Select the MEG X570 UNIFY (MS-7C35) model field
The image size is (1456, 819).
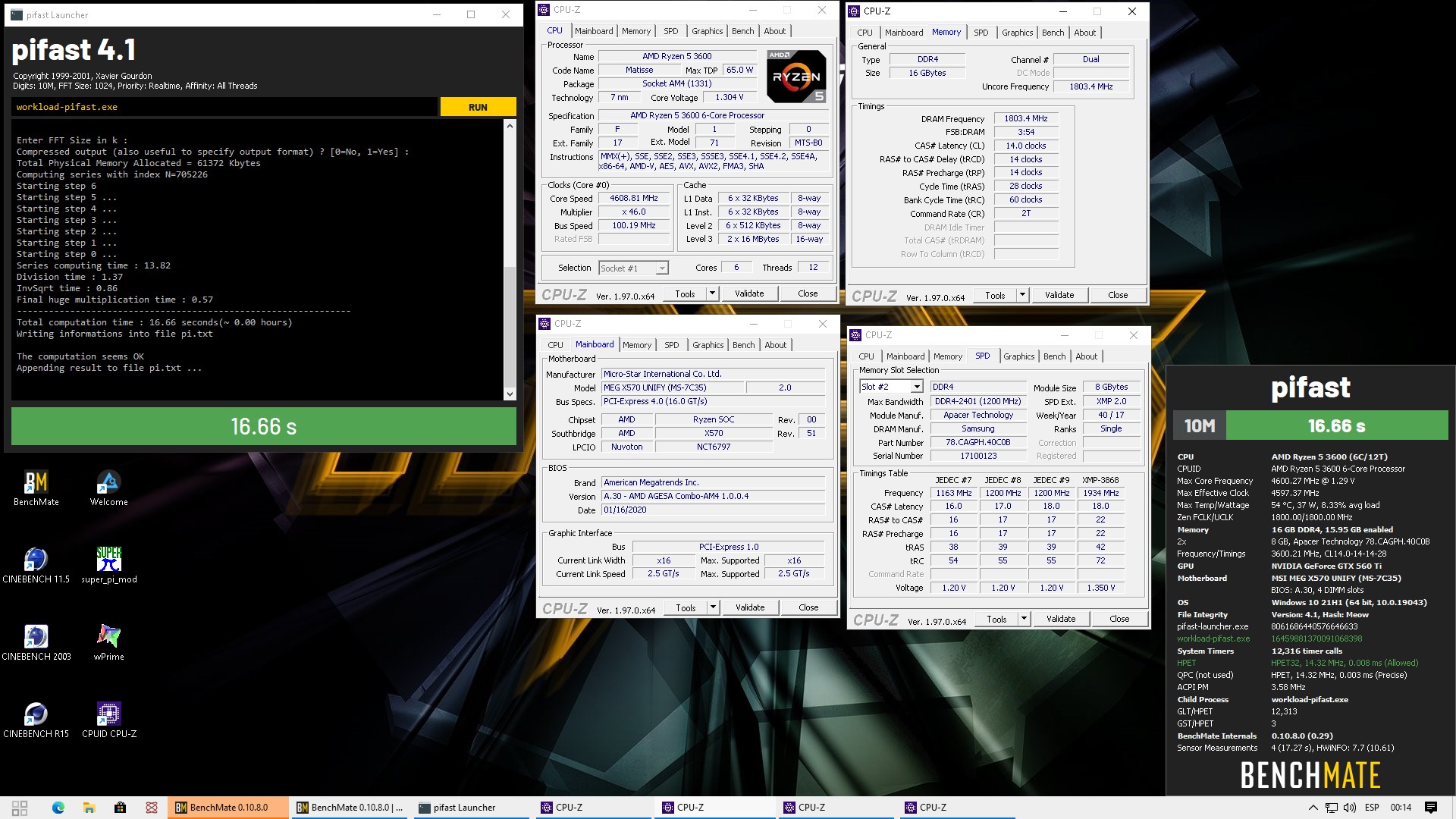(673, 388)
